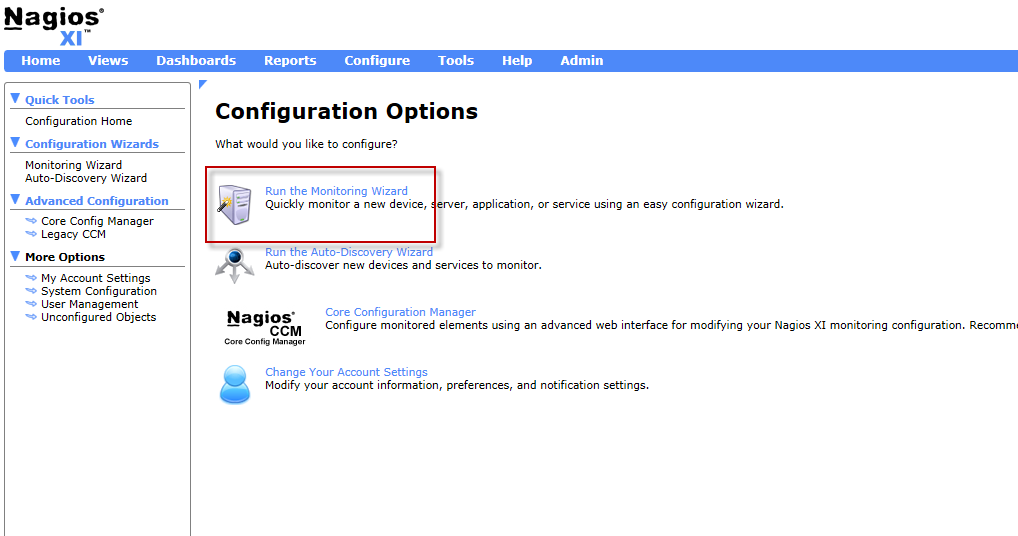This screenshot has height=536, width=1018.
Task: Toggle sidebar with blue corner triangle
Action: (203, 84)
